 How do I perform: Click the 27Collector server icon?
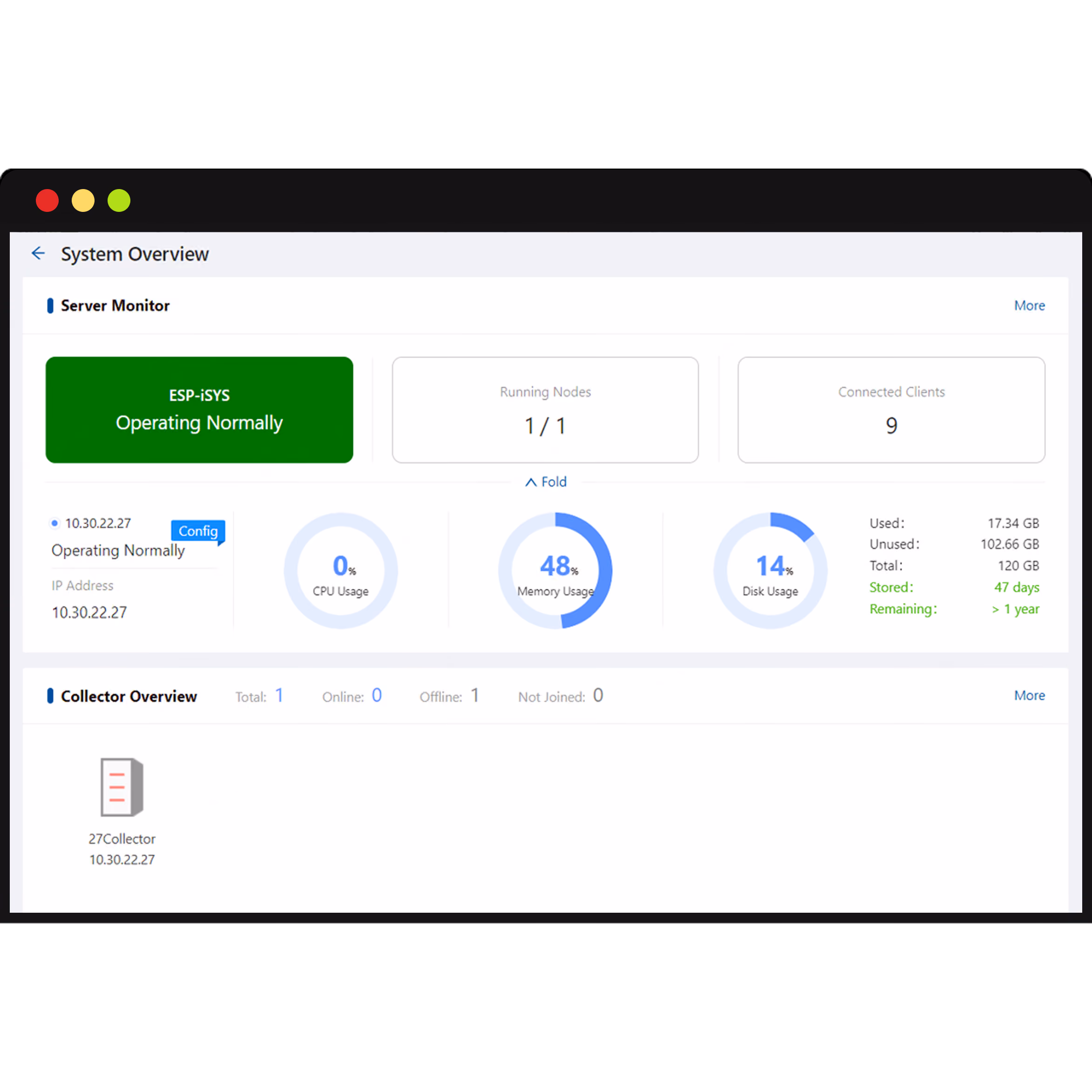[122, 787]
